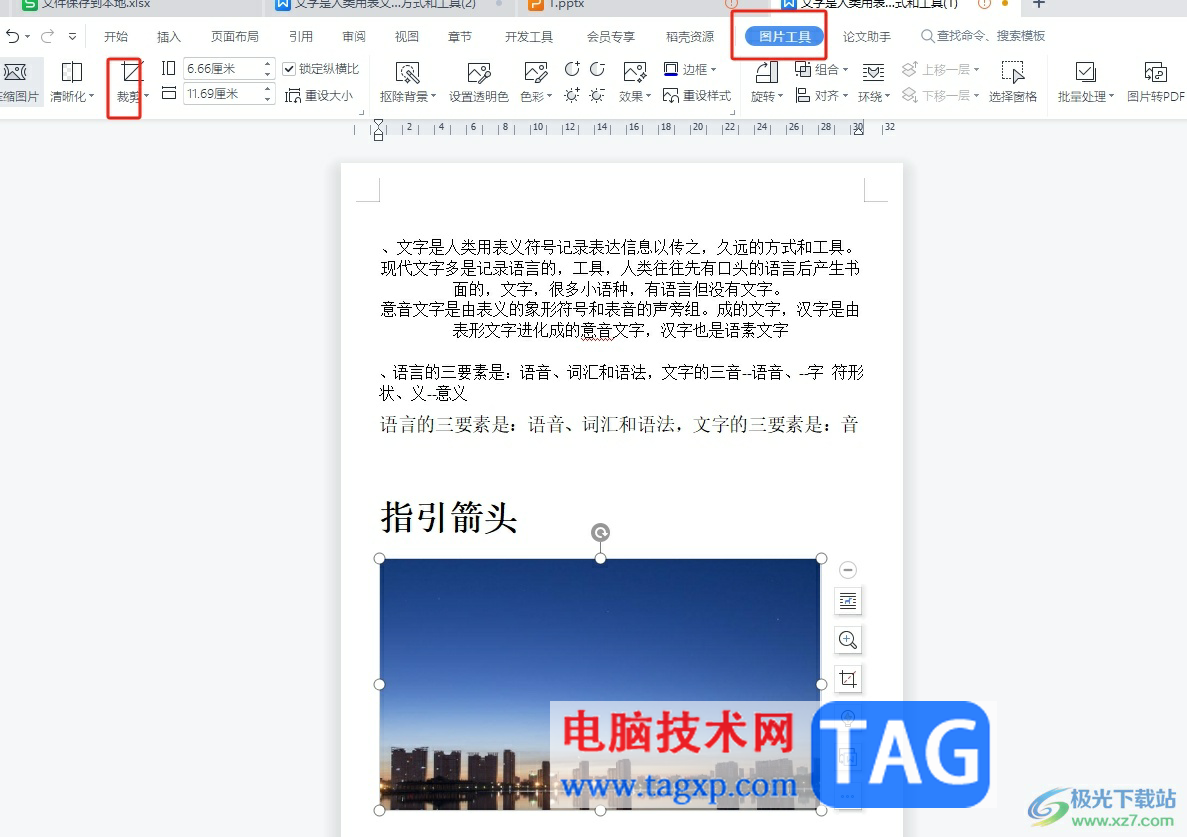This screenshot has height=837, width=1187.
Task: Open the Insert (插入) ribbon tab
Action: pos(168,36)
